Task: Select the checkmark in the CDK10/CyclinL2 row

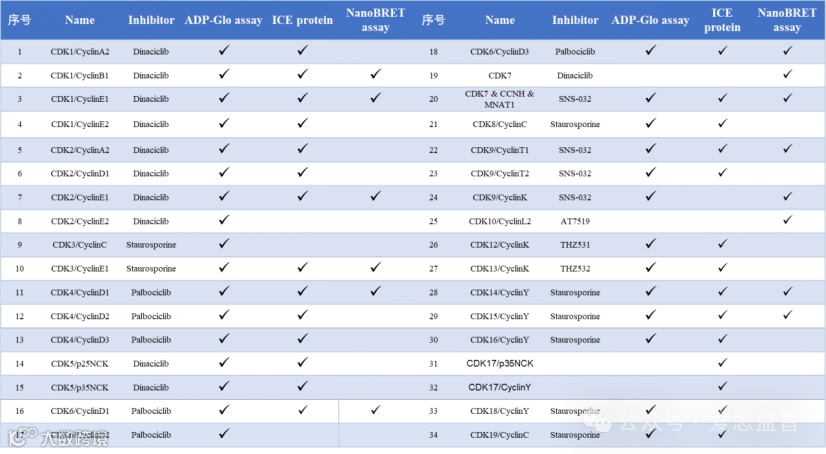Action: click(787, 219)
